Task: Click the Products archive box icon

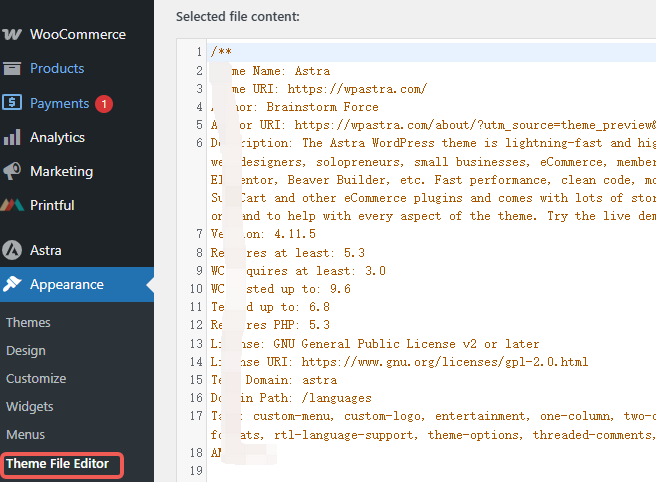Action: (x=12, y=68)
